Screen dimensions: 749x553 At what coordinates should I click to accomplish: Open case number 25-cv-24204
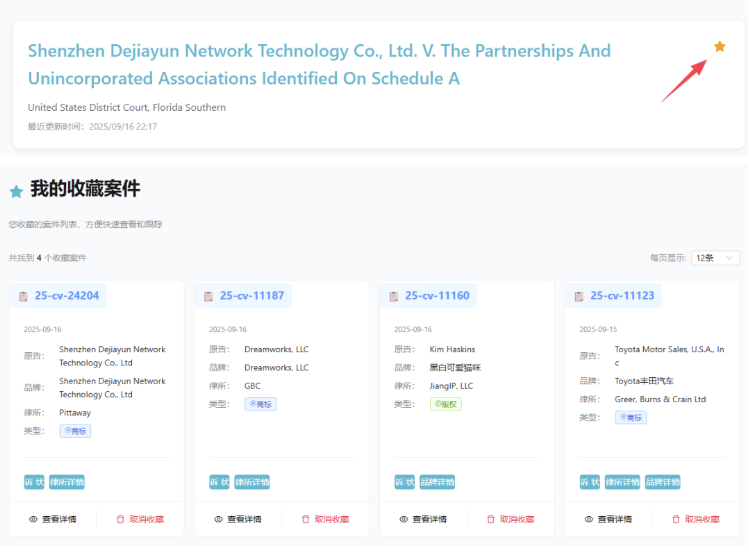tap(66, 296)
